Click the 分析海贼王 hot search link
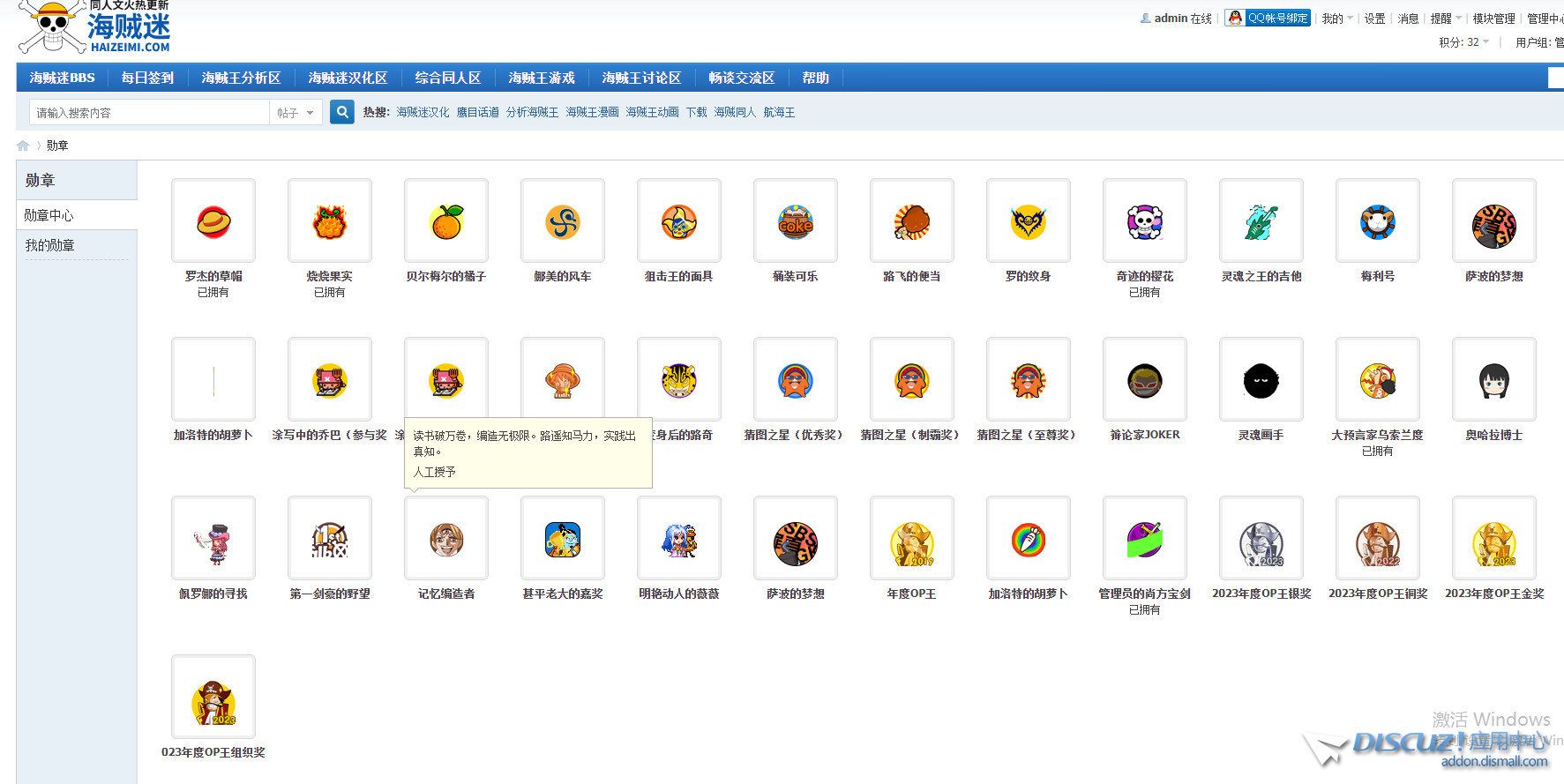The height and width of the screenshot is (784, 1564). [x=532, y=112]
